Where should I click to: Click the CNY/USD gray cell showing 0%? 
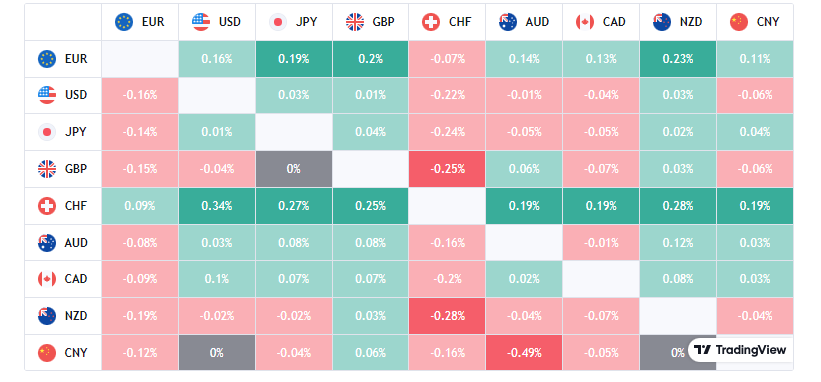[217, 353]
